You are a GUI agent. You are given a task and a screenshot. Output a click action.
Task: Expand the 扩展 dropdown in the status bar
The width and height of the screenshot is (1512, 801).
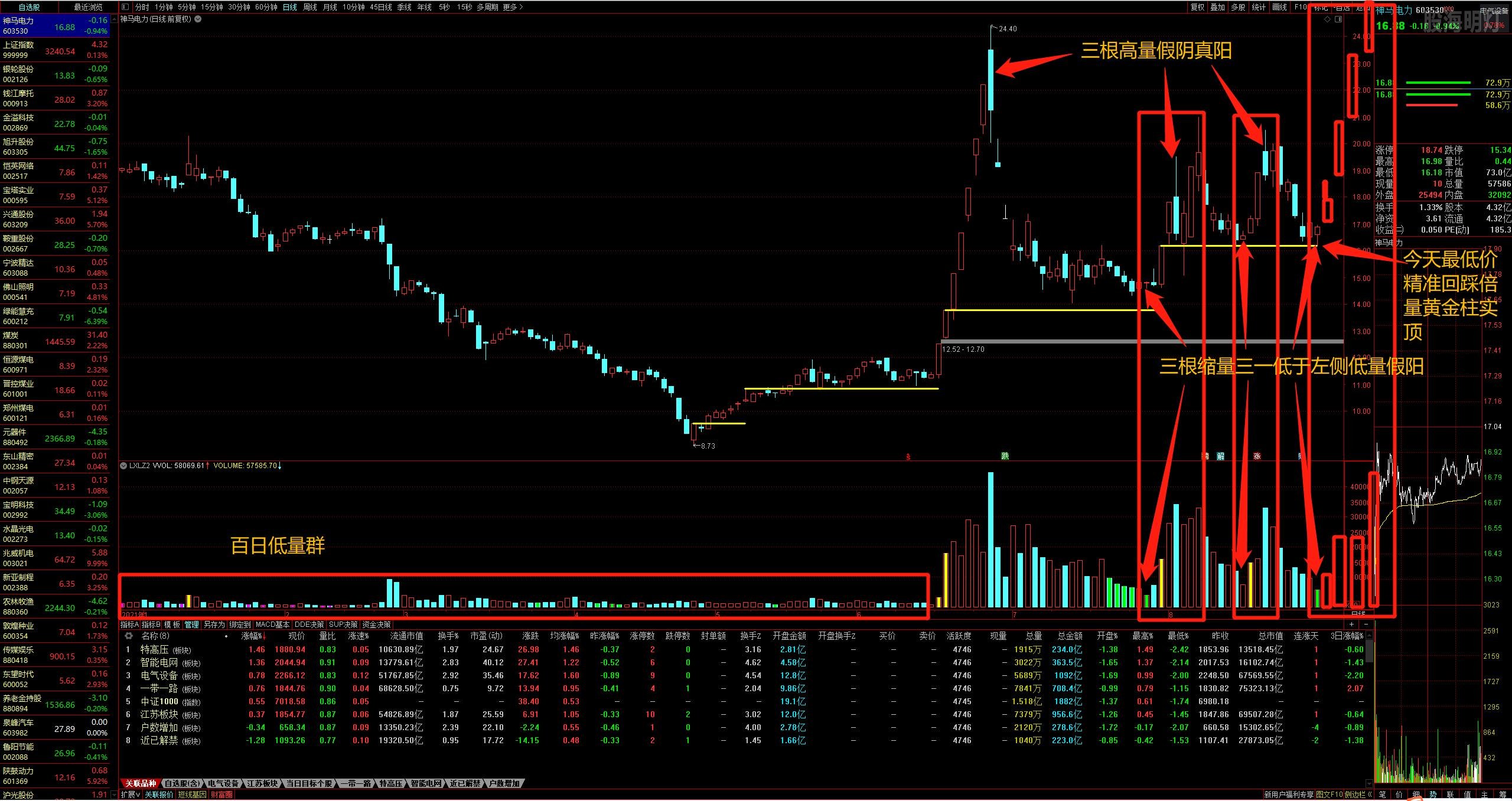(x=131, y=795)
